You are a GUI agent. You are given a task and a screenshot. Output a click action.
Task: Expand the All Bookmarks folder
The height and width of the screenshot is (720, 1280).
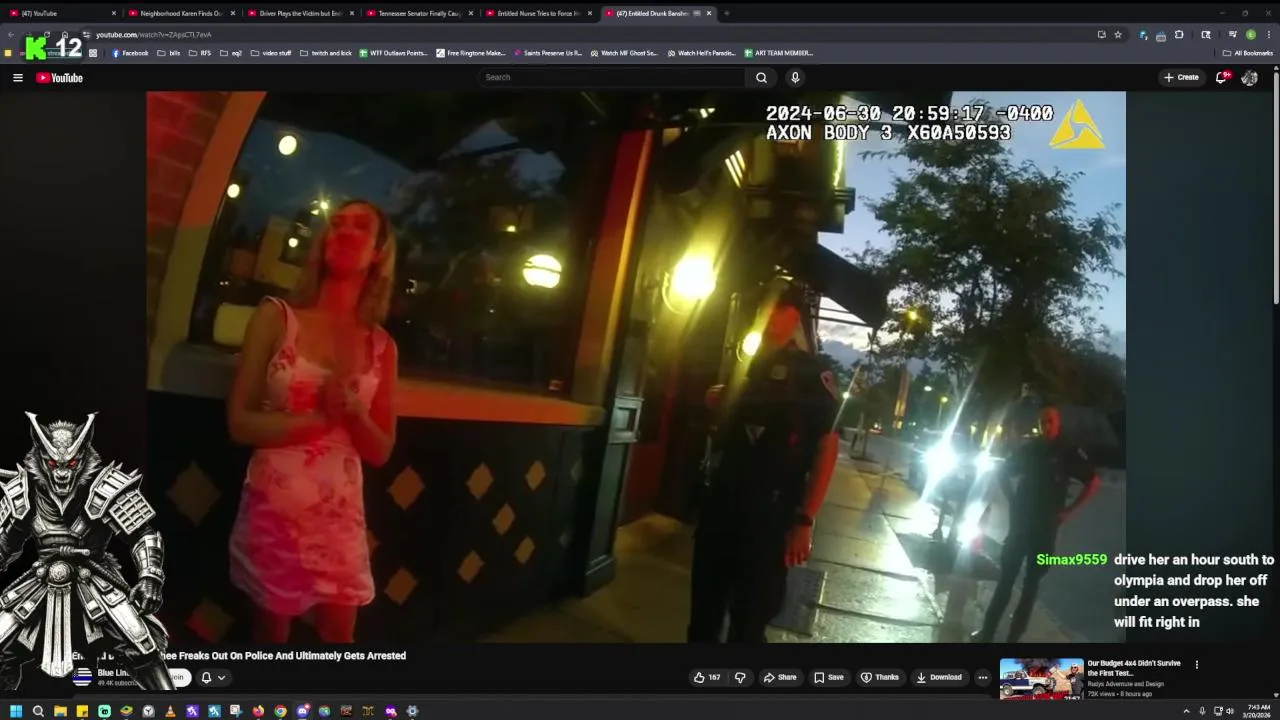pyautogui.click(x=1247, y=53)
